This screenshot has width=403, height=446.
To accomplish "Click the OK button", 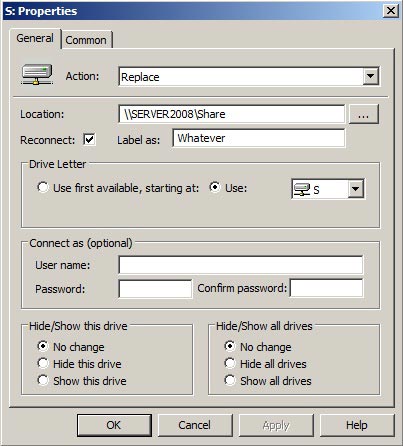I will tap(114, 425).
